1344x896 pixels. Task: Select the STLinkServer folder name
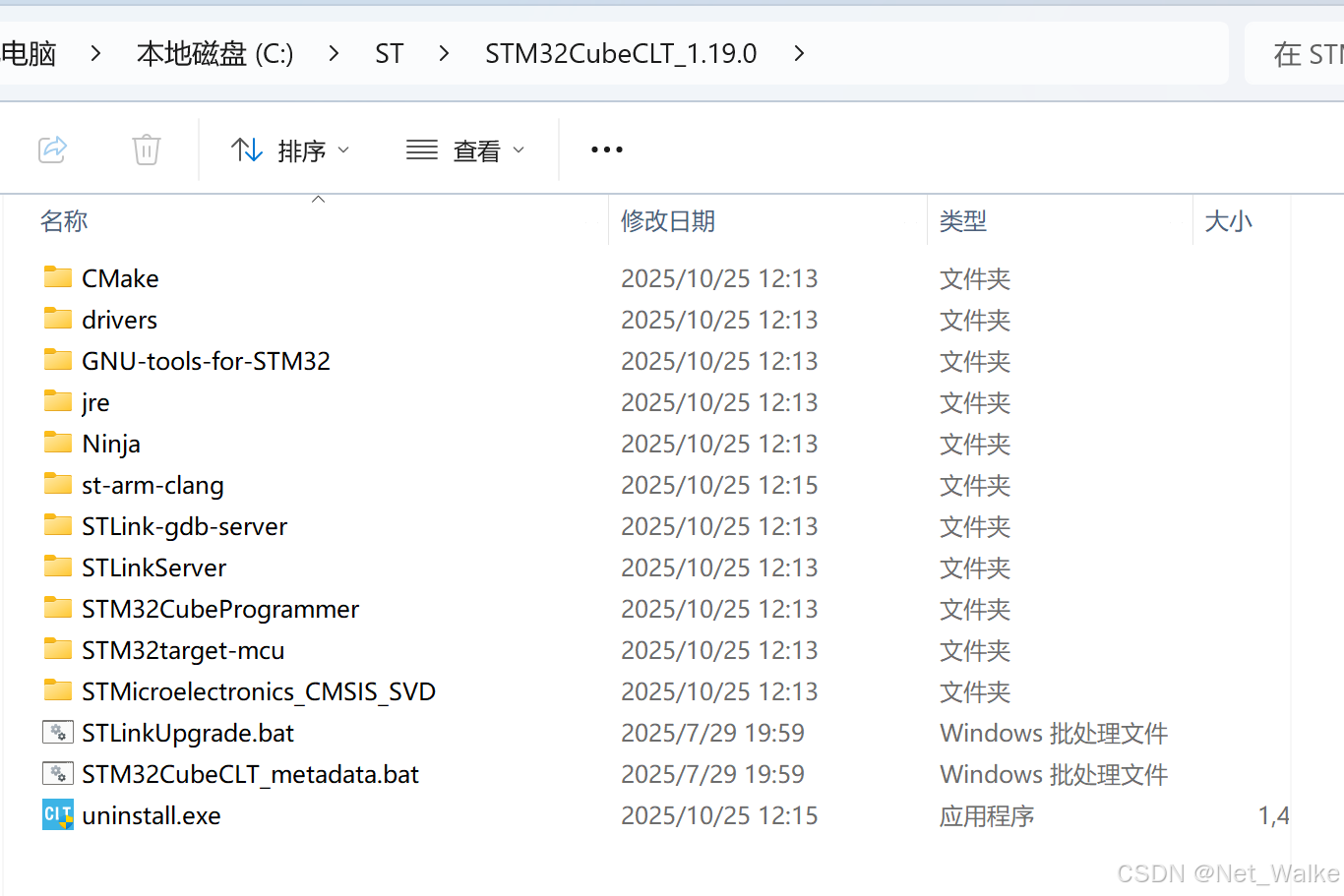[153, 567]
